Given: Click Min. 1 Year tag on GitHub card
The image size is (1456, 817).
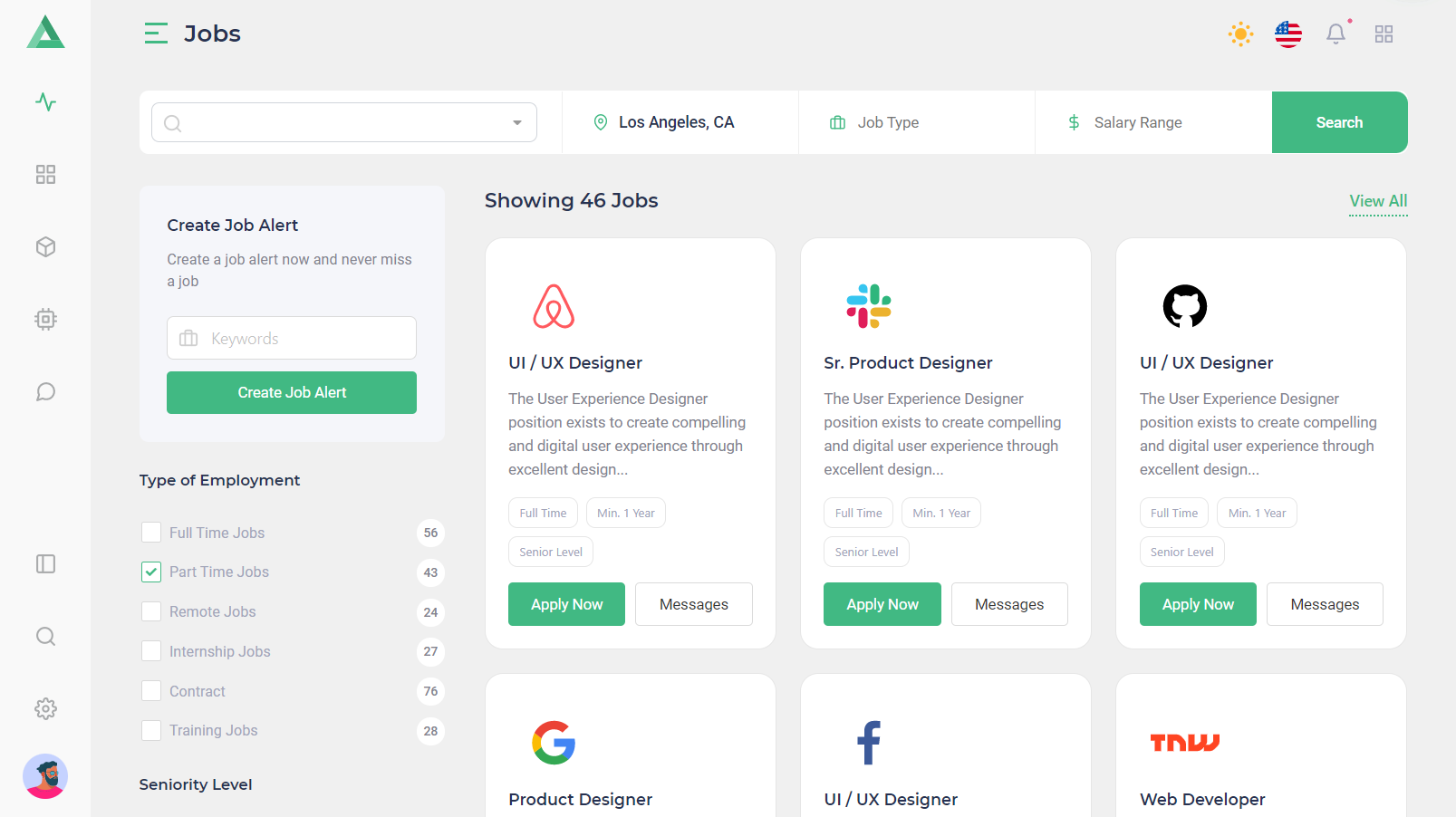Looking at the screenshot, I should point(1257,513).
